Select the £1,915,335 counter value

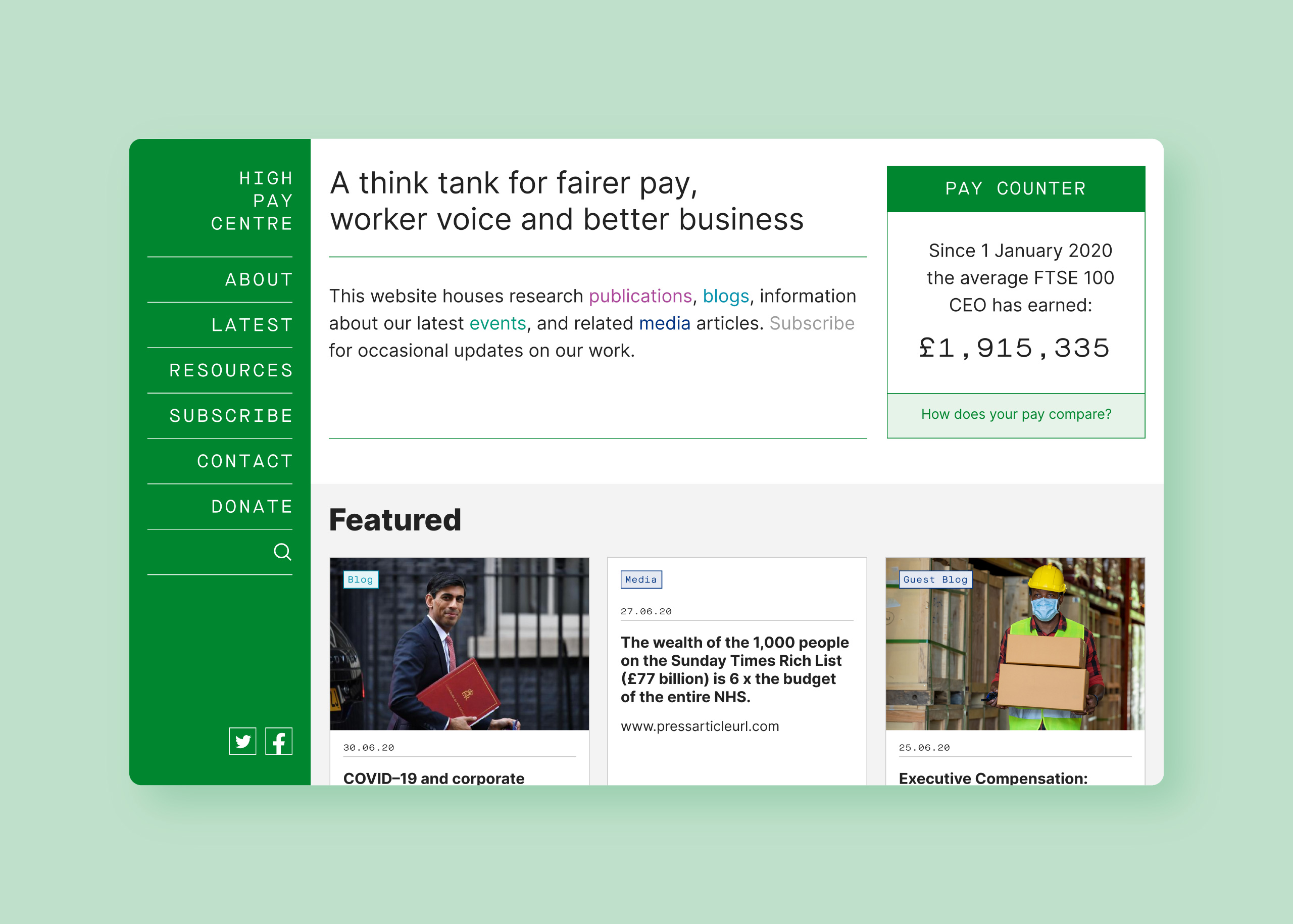pyautogui.click(x=1015, y=348)
